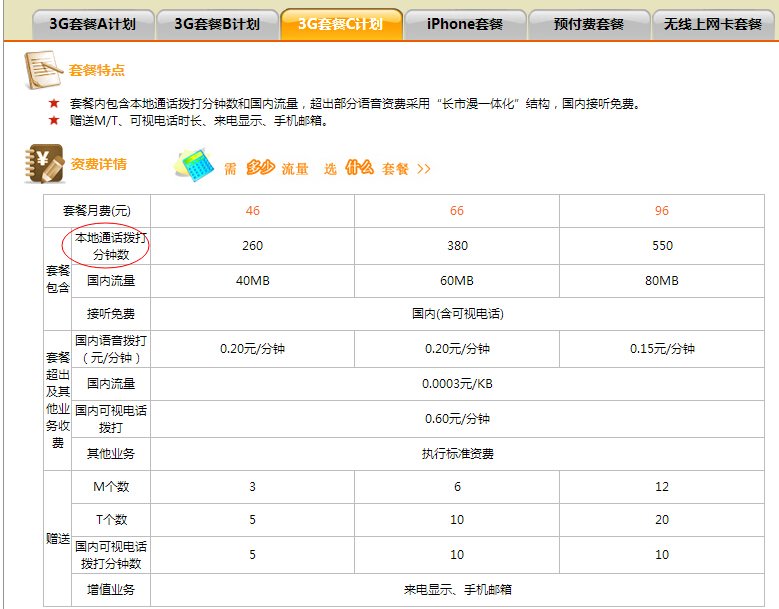The image size is (779, 609).
Task: Click the 0.0003元/KB cell
Action: (458, 384)
